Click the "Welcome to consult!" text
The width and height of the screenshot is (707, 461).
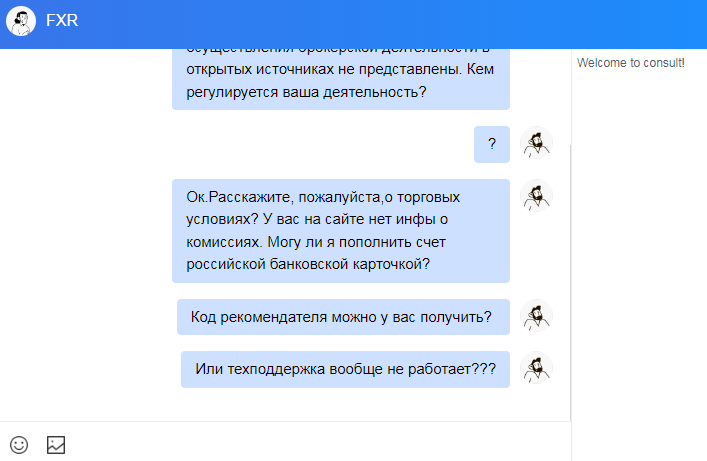[x=631, y=63]
